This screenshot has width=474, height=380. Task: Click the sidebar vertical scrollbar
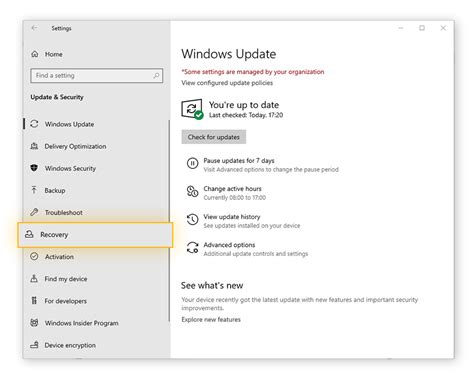[x=169, y=220]
